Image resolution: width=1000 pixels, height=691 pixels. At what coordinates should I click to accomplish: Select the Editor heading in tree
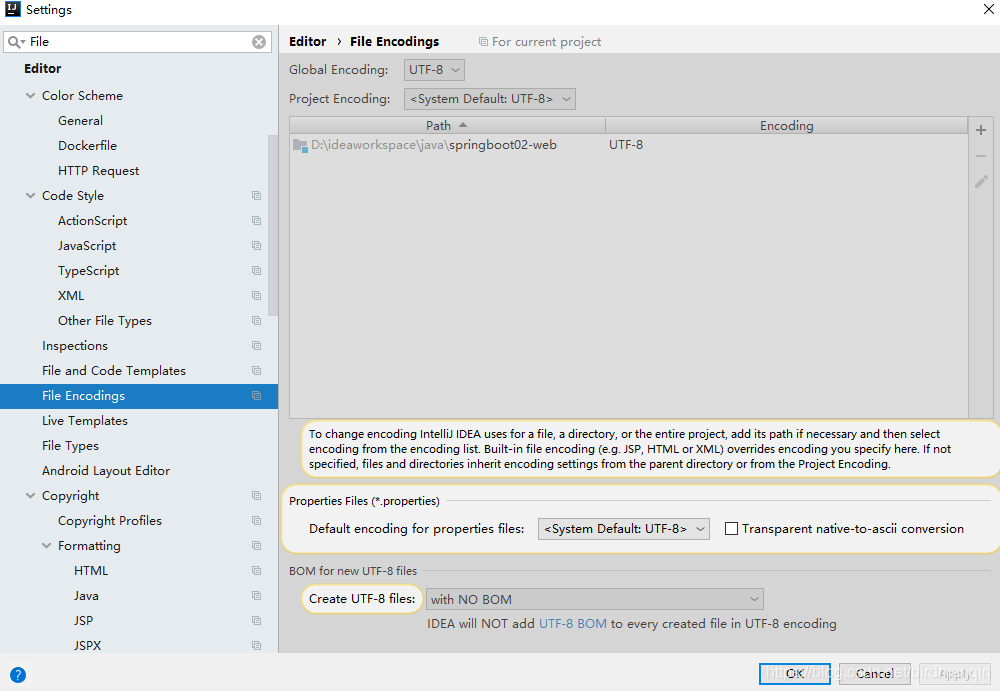pos(43,68)
